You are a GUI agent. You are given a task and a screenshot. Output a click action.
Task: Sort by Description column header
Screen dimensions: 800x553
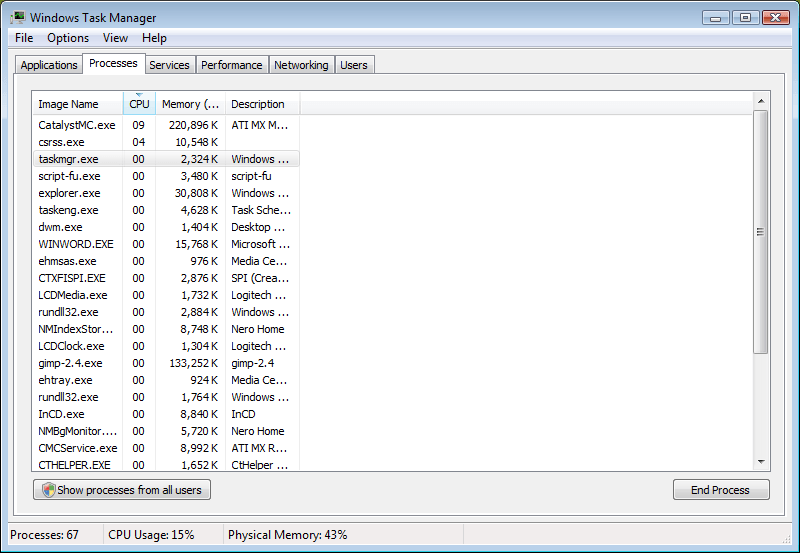pos(262,104)
